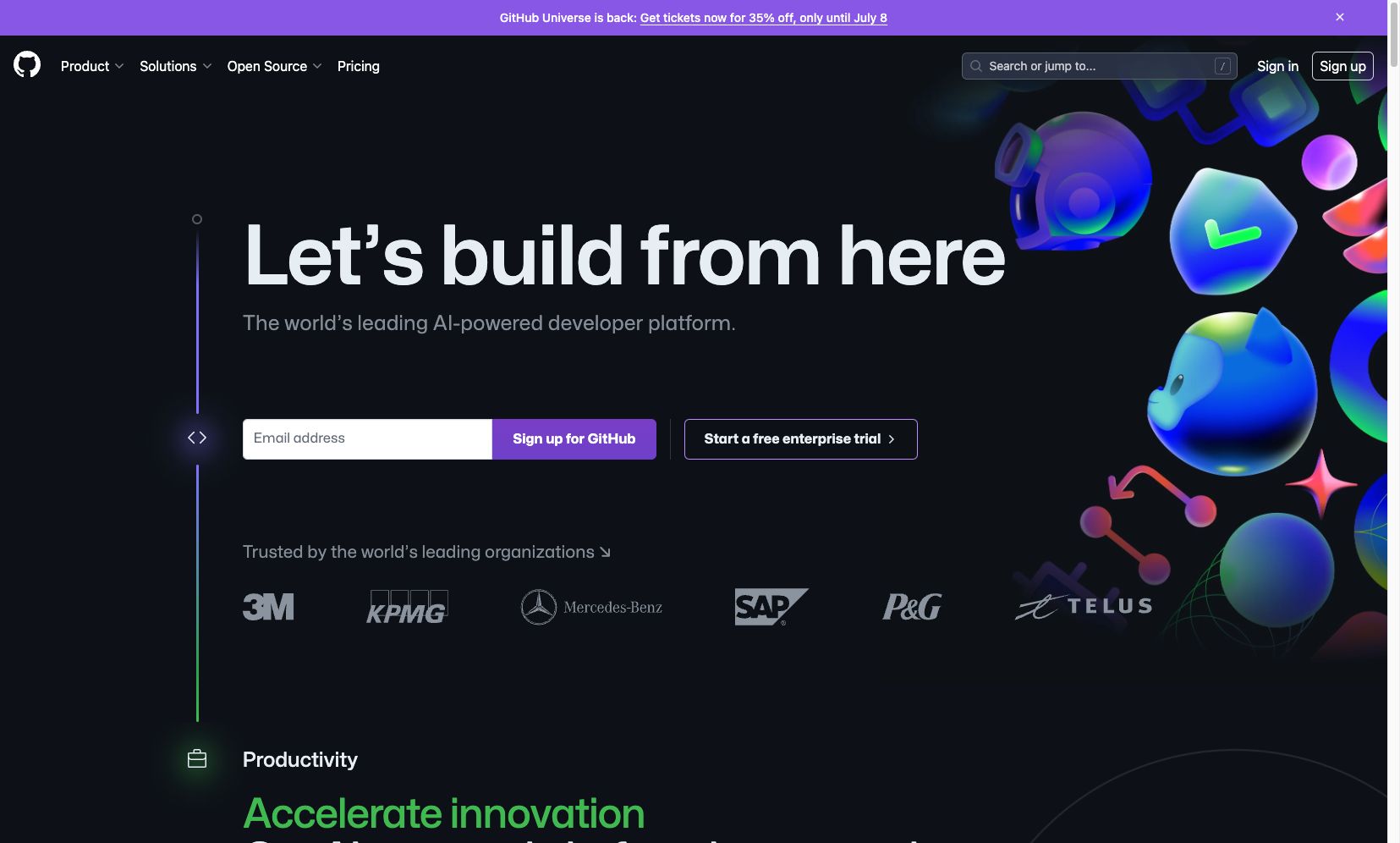This screenshot has width=1400, height=843.
Task: Click the GitHub Octocat logo
Action: (x=27, y=65)
